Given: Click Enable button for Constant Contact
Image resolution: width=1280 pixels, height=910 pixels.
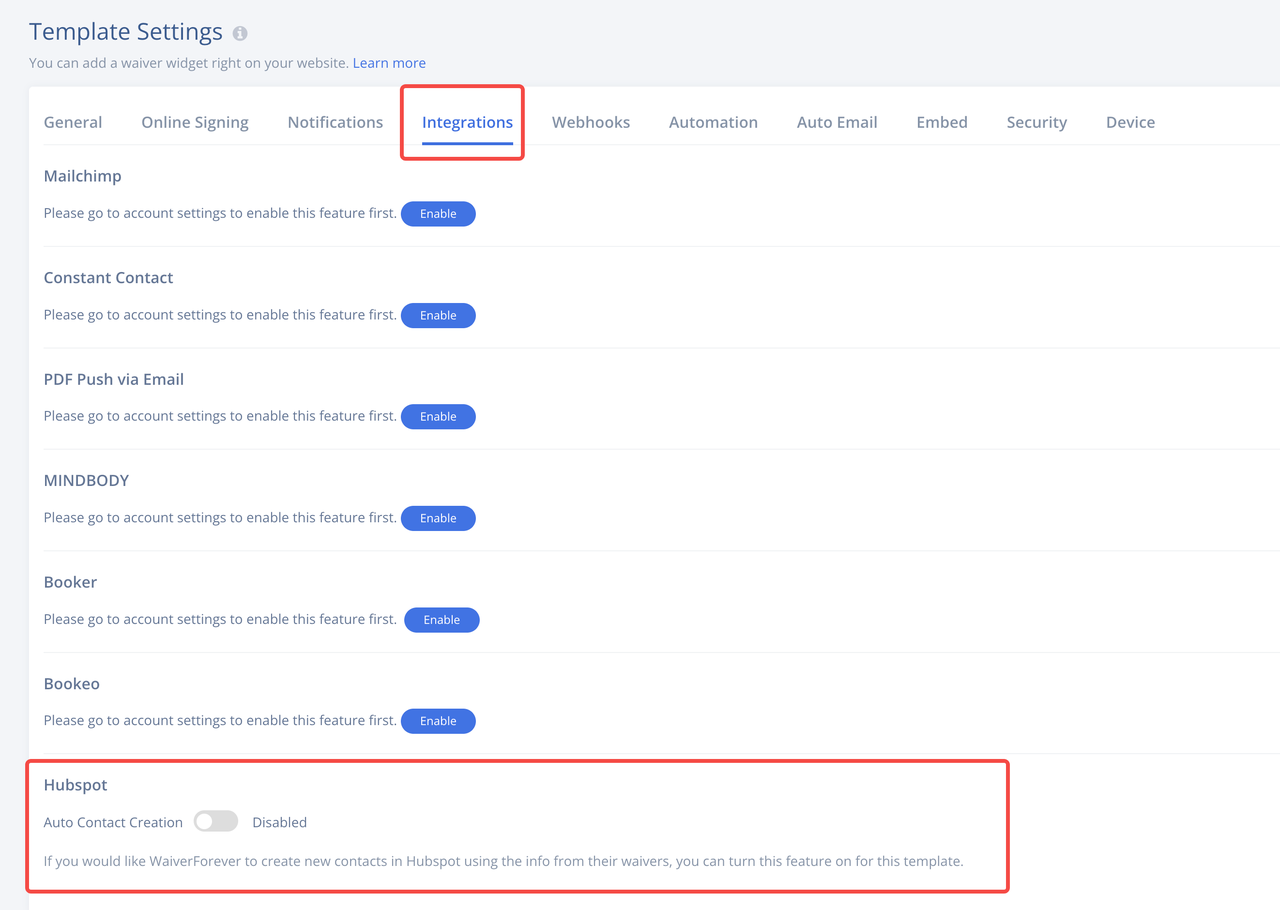Looking at the screenshot, I should [x=438, y=315].
